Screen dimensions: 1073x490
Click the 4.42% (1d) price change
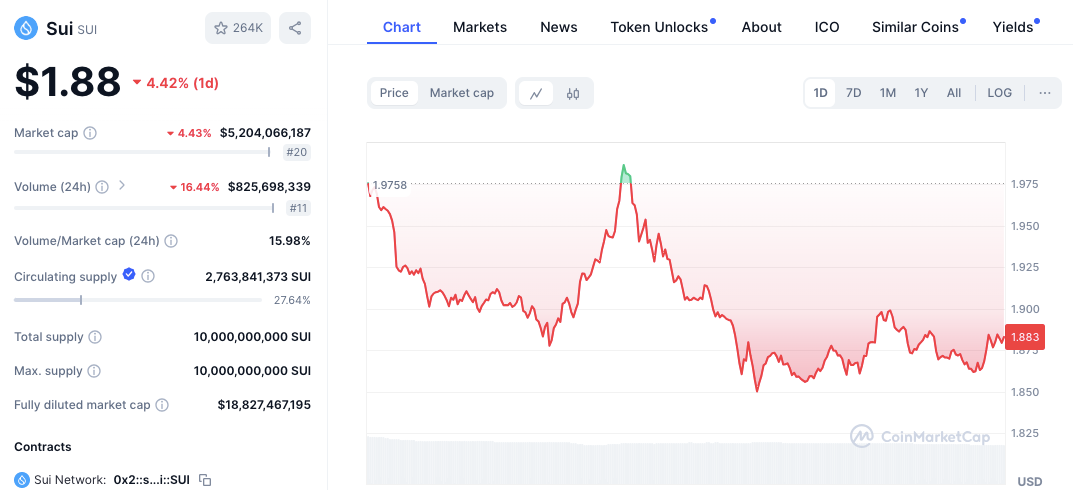[x=175, y=83]
